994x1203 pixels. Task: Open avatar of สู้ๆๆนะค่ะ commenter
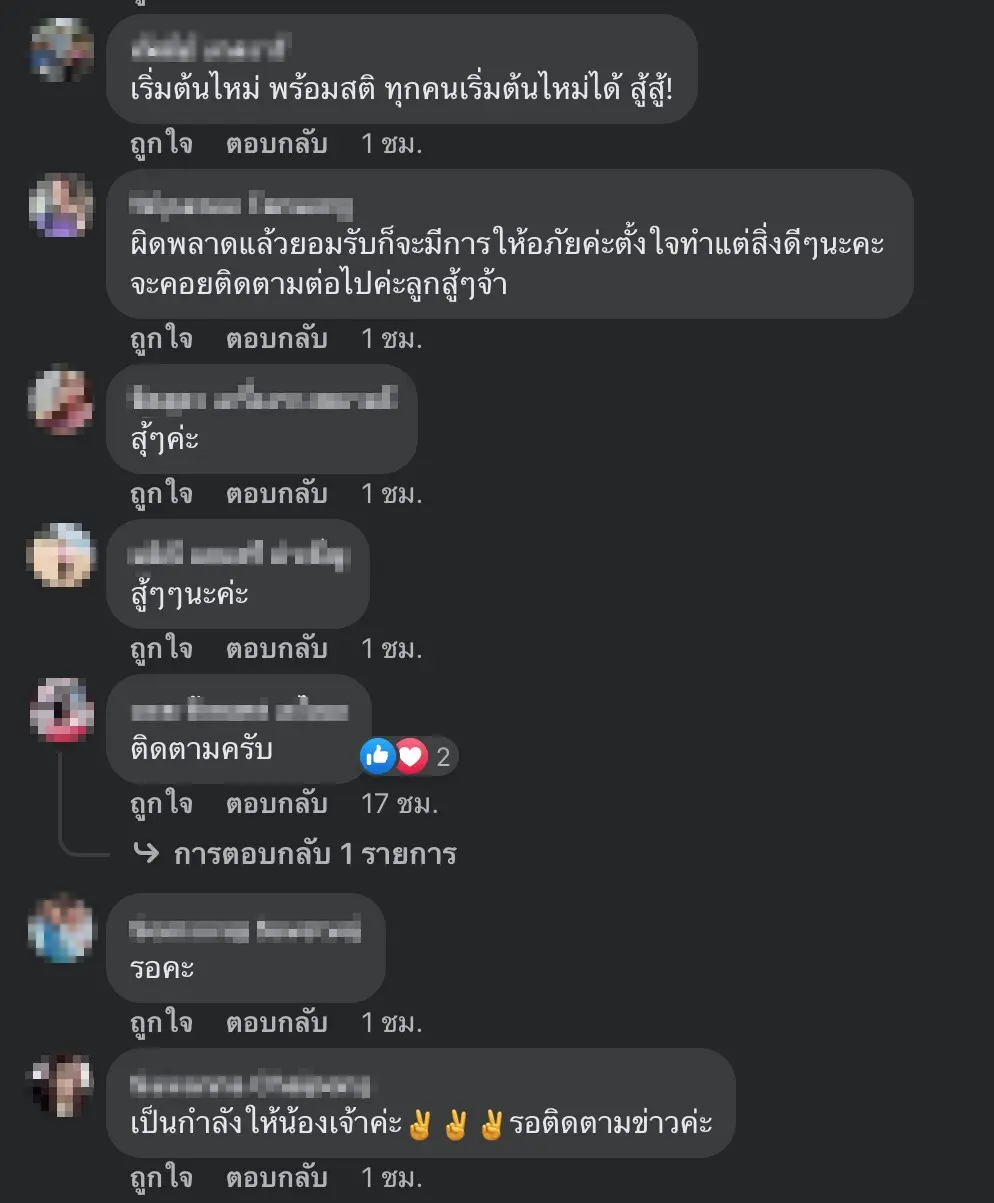62,555
